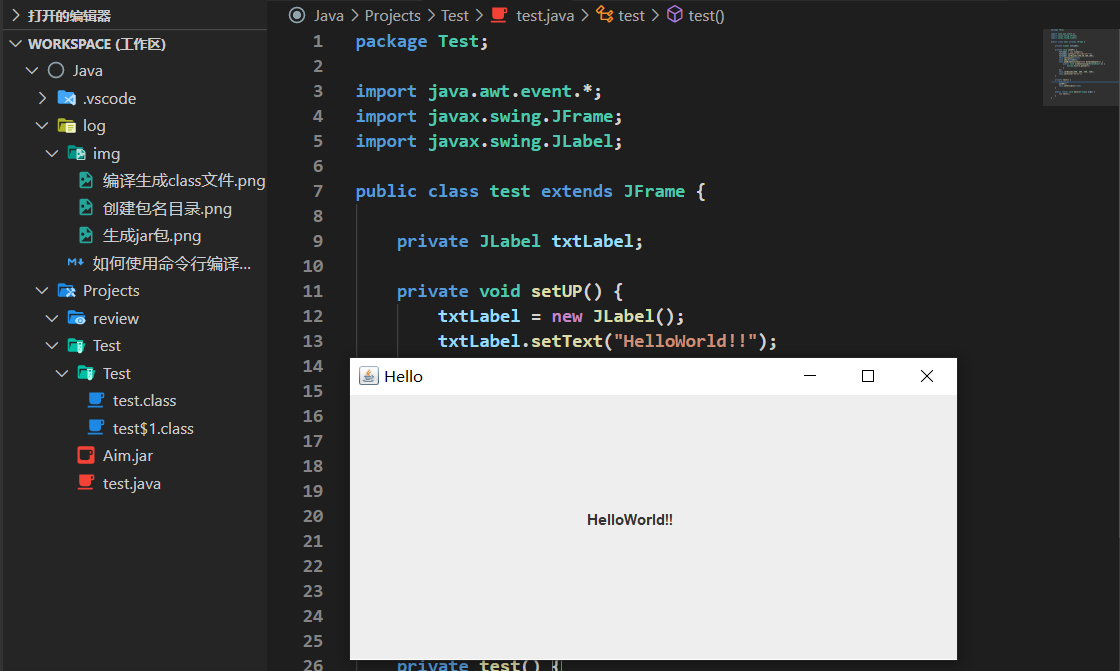
Task: Expand the .vscode folder chevron
Action: [x=42, y=98]
